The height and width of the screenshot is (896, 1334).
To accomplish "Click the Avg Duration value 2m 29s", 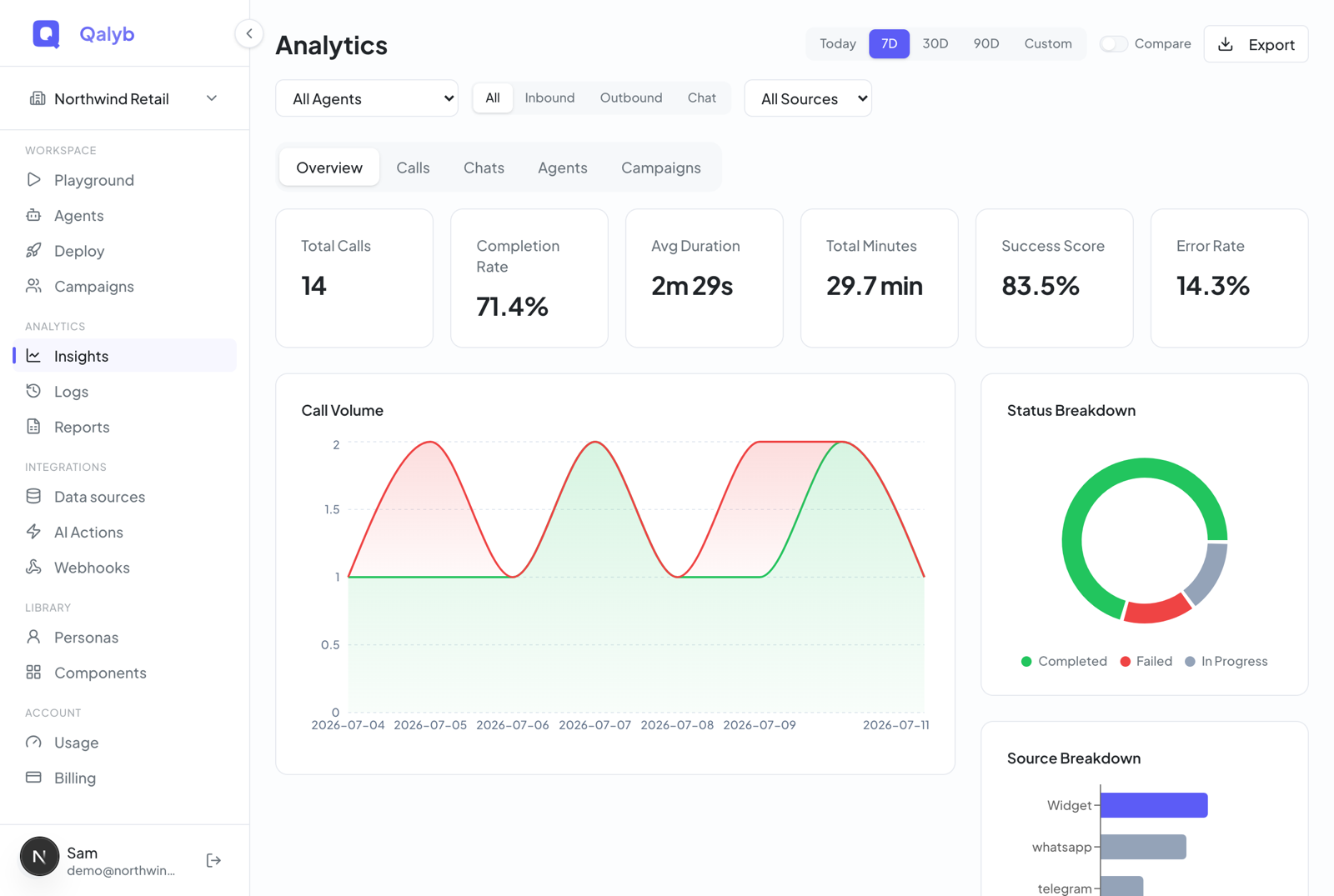I will tap(692, 286).
